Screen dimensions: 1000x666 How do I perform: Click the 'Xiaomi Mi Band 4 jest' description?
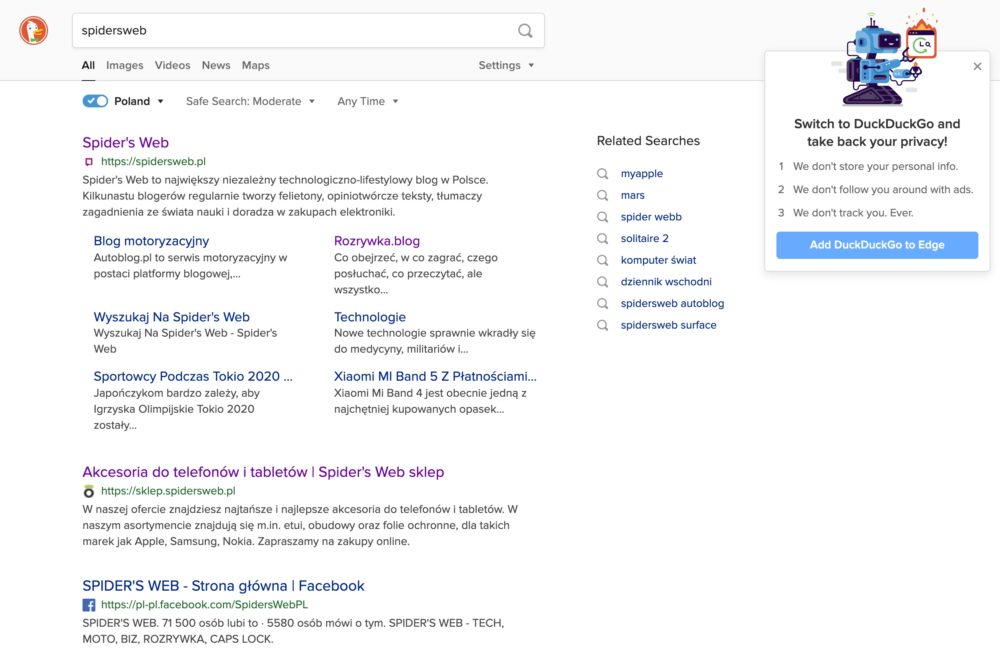[430, 401]
